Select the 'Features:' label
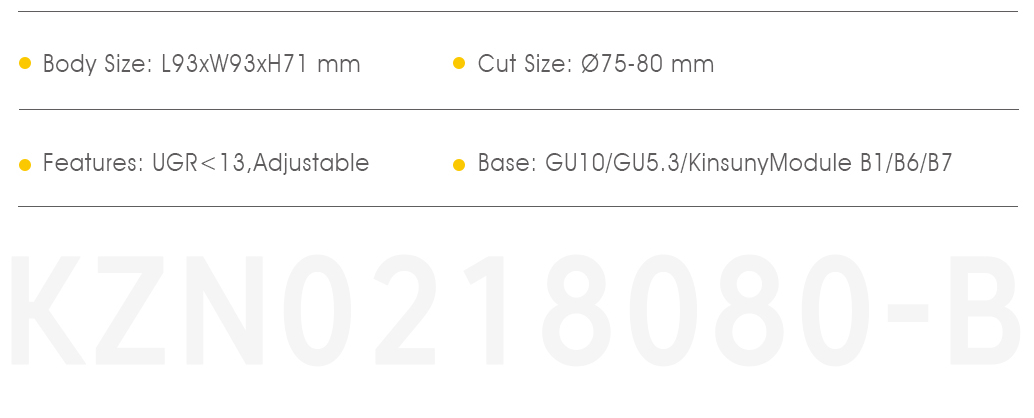This screenshot has height=418, width=1034. point(94,162)
